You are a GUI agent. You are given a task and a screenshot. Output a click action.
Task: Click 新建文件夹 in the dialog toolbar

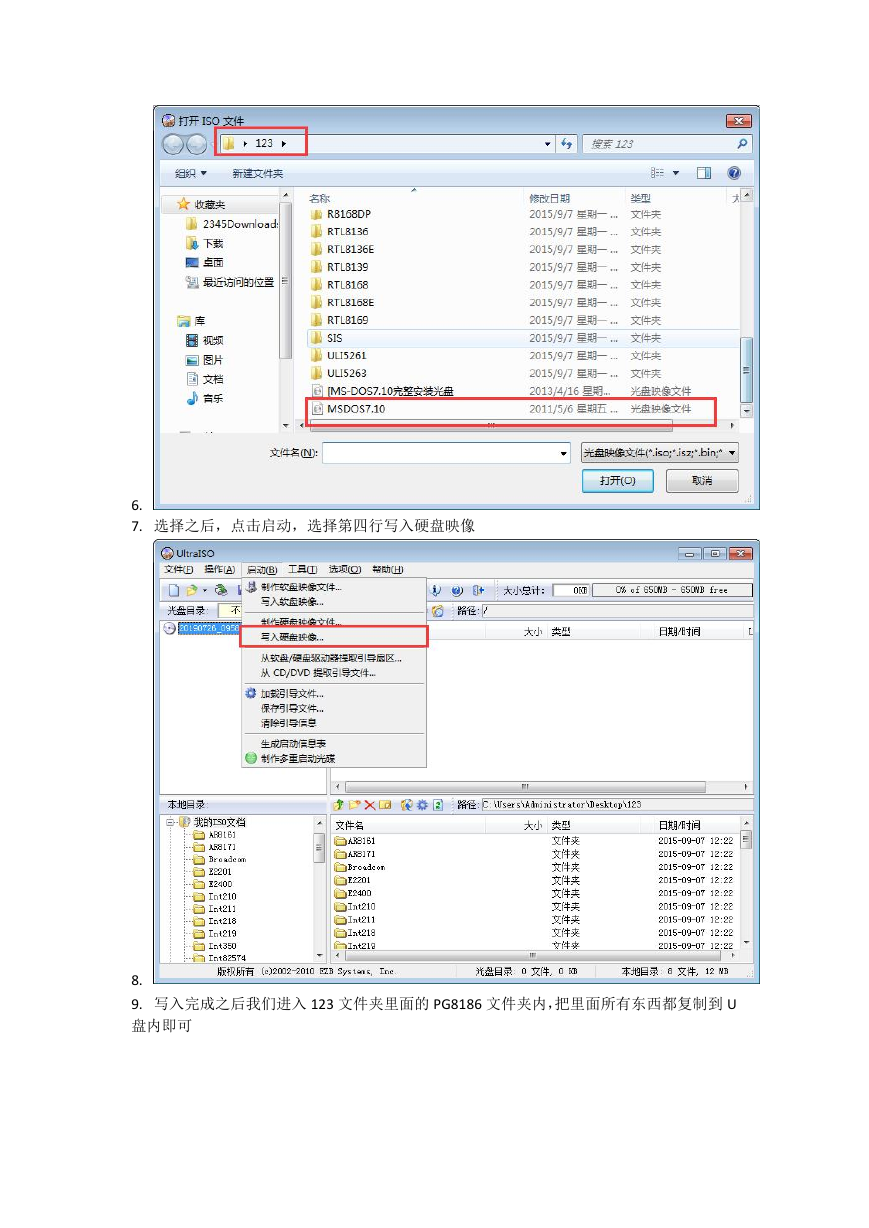point(257,173)
